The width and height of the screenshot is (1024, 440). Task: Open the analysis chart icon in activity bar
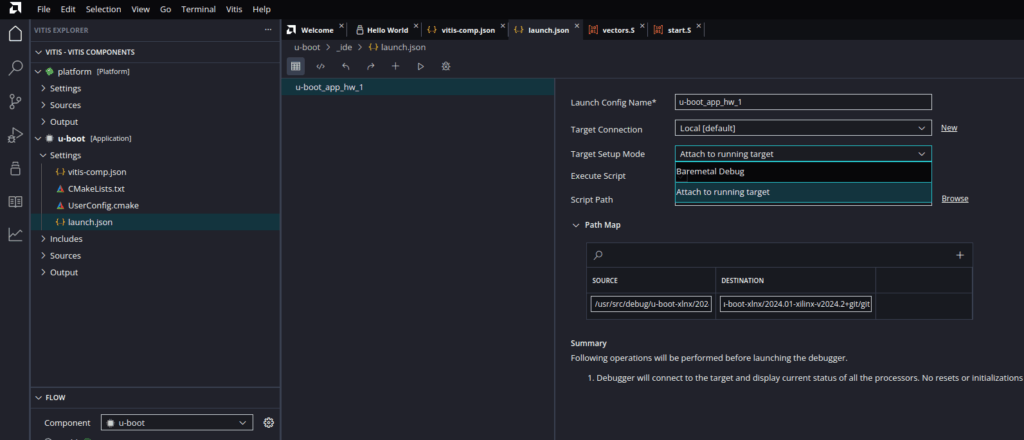click(15, 234)
